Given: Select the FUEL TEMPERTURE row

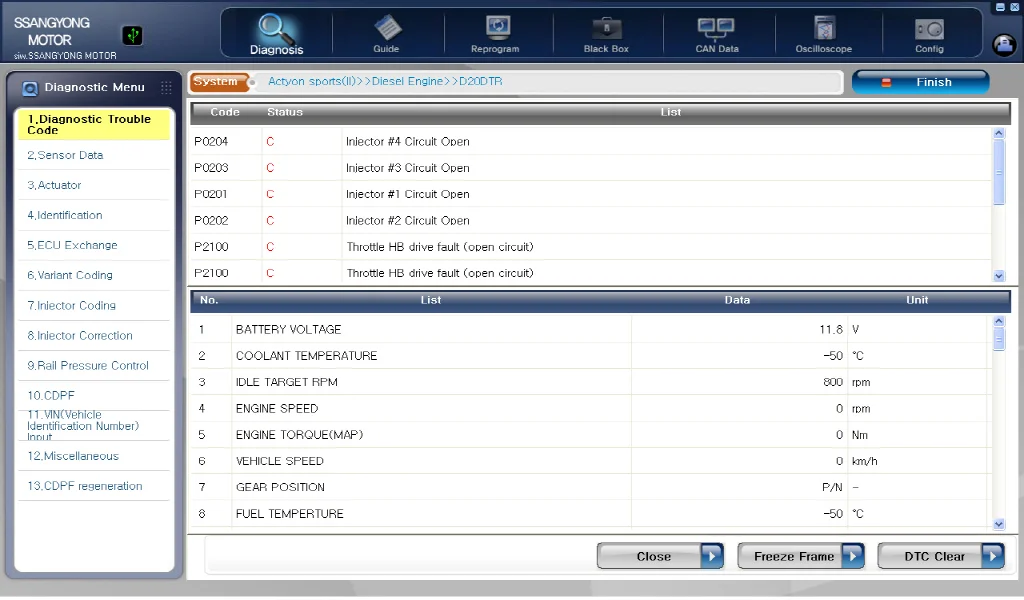Looking at the screenshot, I should coord(591,514).
